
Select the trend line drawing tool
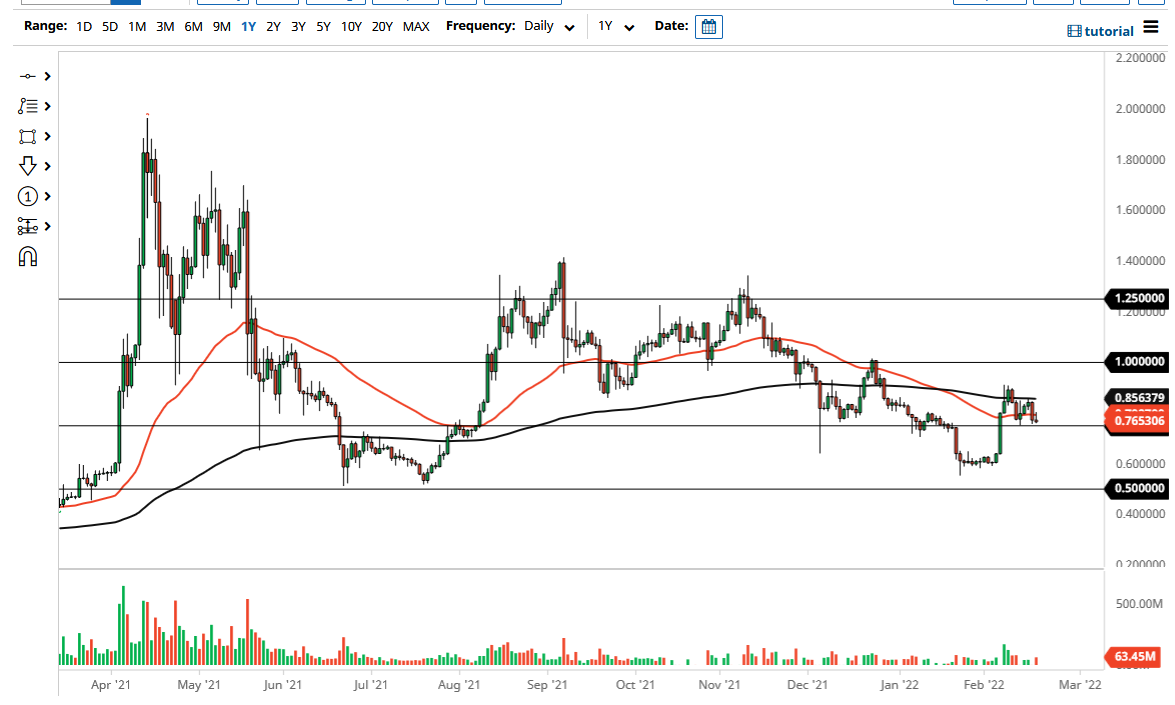[27, 76]
